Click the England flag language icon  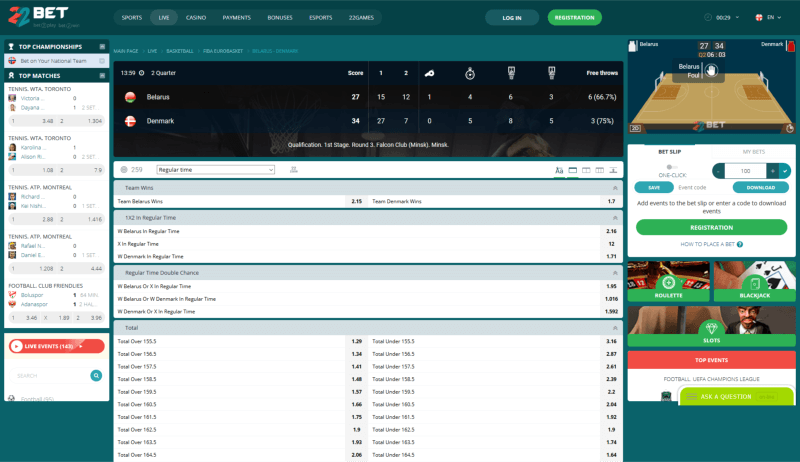tap(759, 17)
